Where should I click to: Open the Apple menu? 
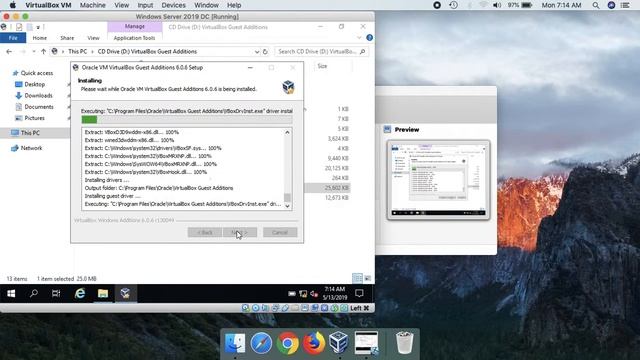(13, 5)
